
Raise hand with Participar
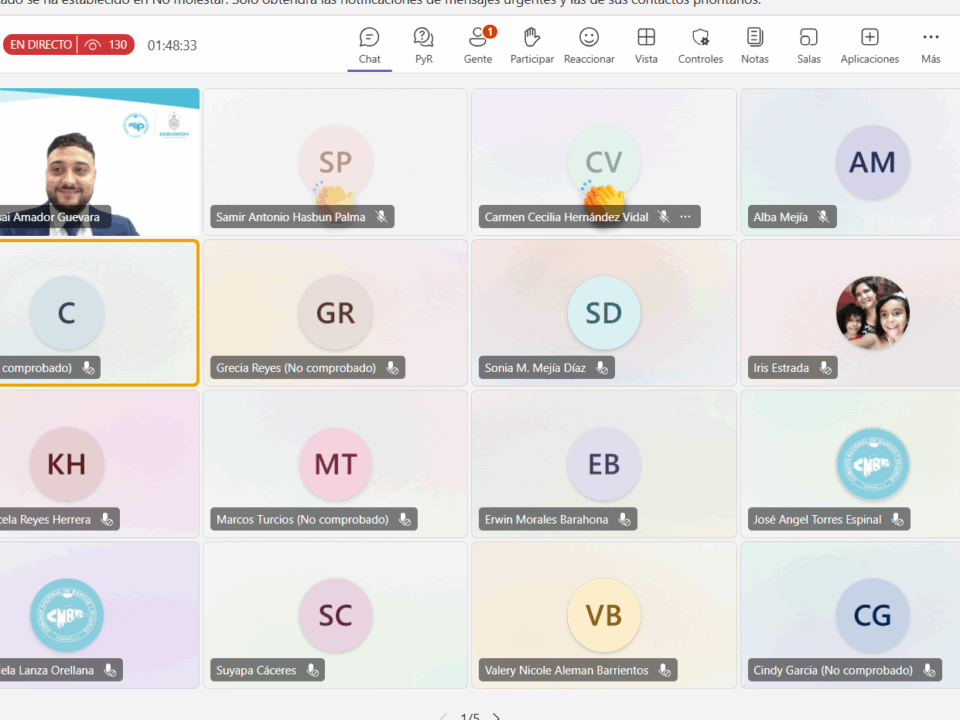pyautogui.click(x=532, y=45)
